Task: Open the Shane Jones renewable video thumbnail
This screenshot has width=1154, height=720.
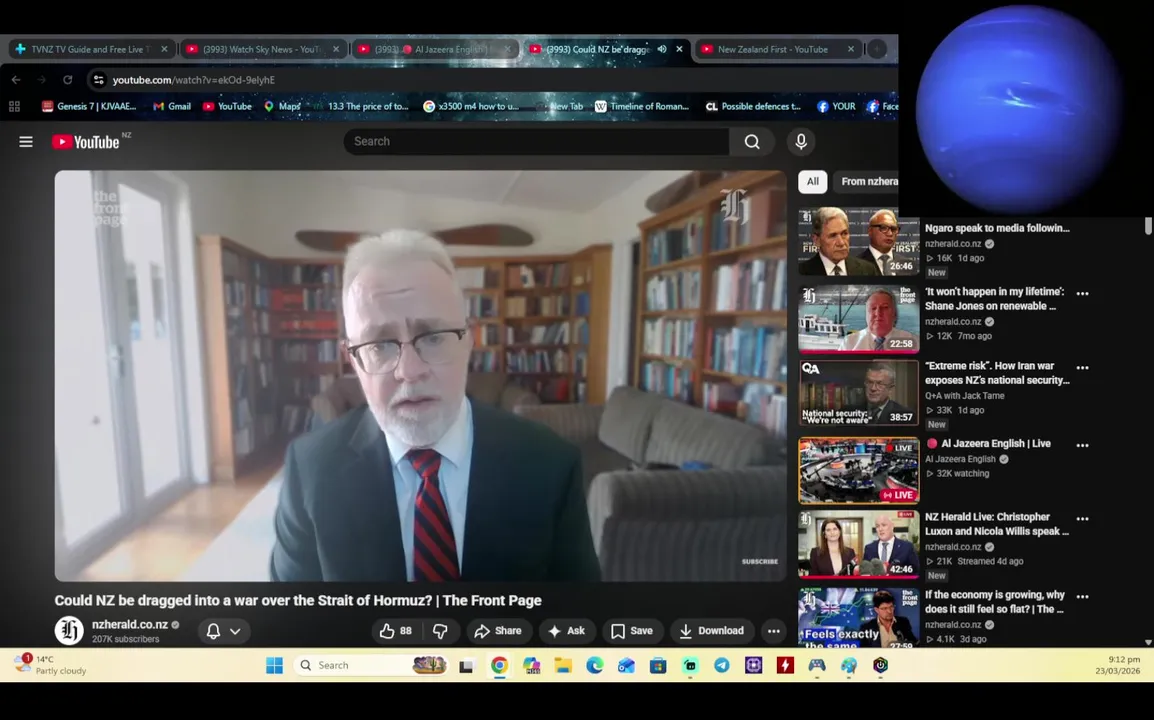Action: click(858, 319)
